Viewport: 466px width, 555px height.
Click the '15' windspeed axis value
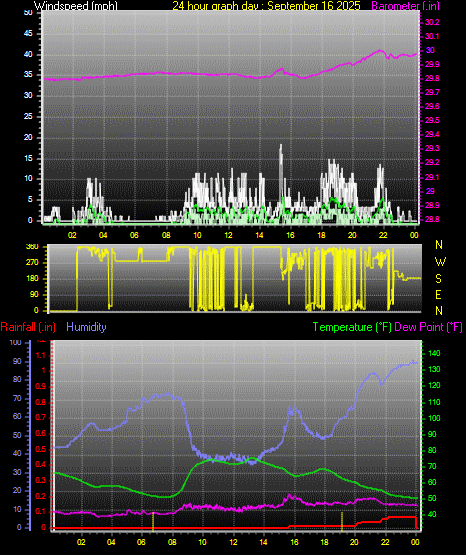[x=28, y=158]
